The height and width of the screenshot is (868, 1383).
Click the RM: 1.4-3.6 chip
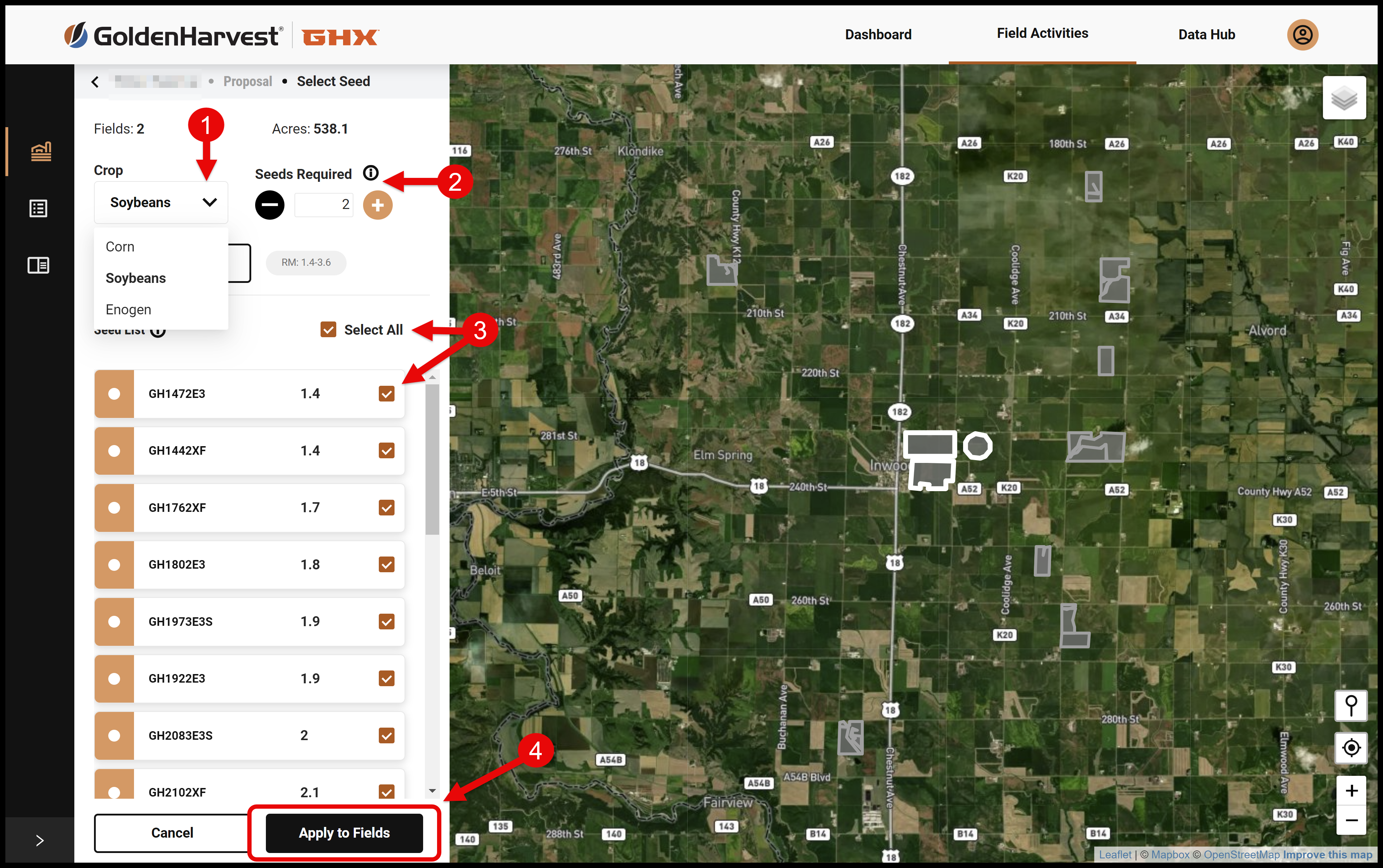(x=306, y=262)
